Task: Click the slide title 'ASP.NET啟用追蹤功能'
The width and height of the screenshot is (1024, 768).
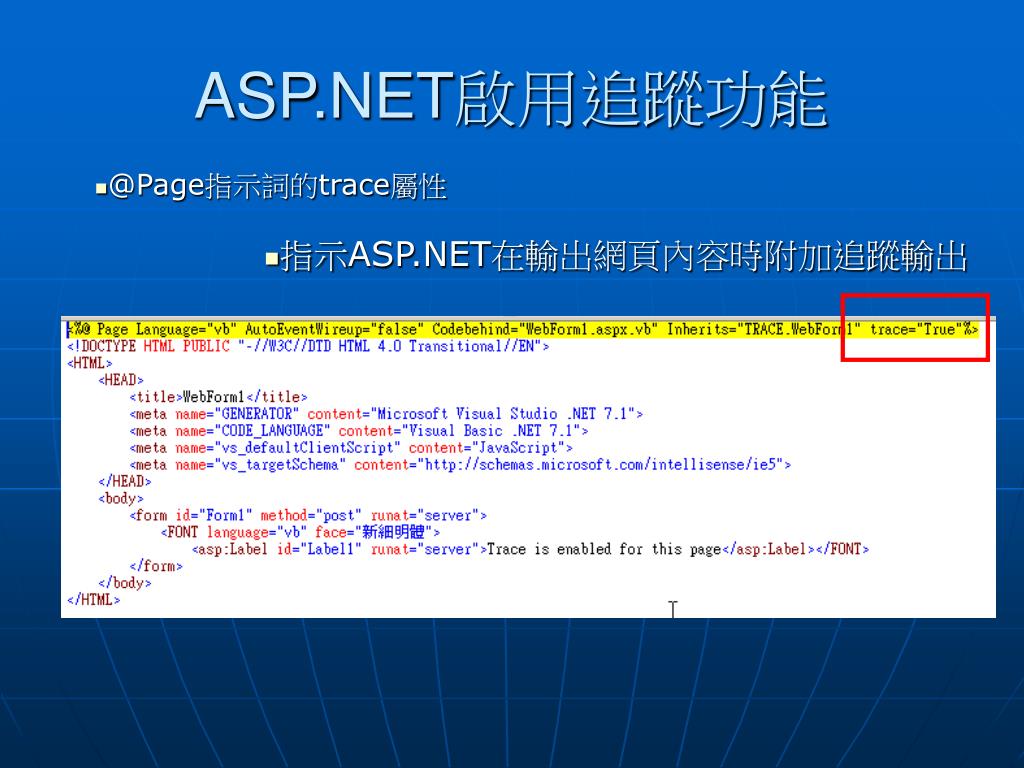Action: point(511,98)
